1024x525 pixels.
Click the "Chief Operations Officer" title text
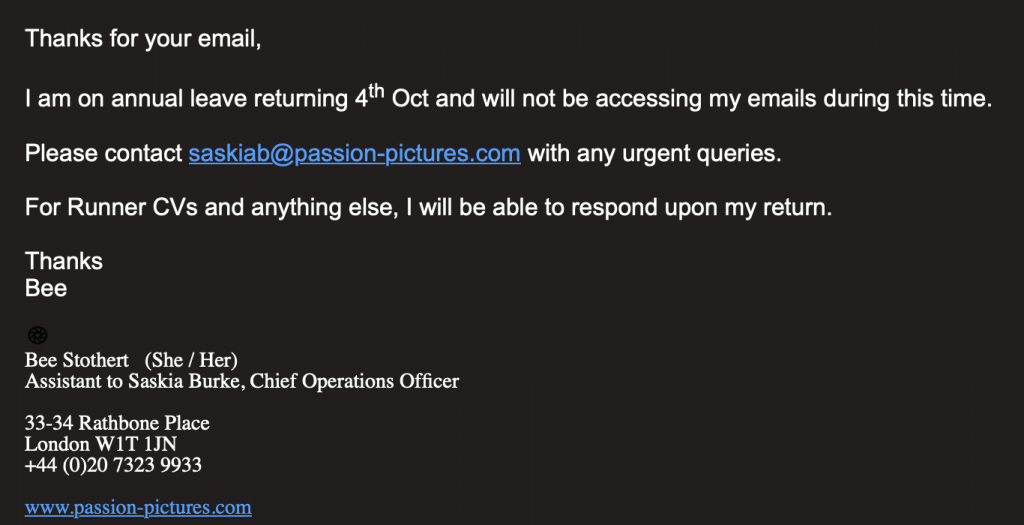point(355,381)
